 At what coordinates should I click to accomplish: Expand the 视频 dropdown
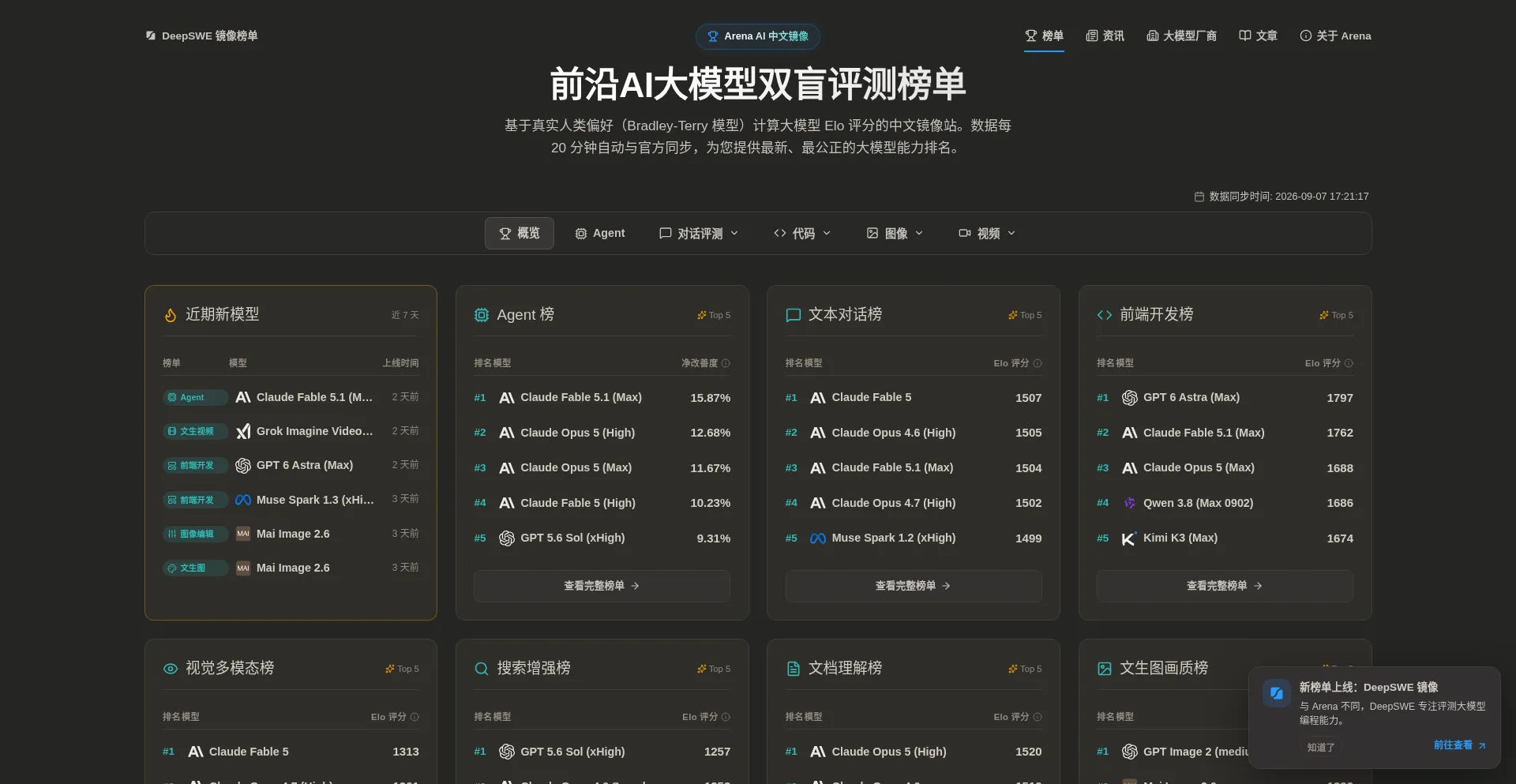[987, 233]
